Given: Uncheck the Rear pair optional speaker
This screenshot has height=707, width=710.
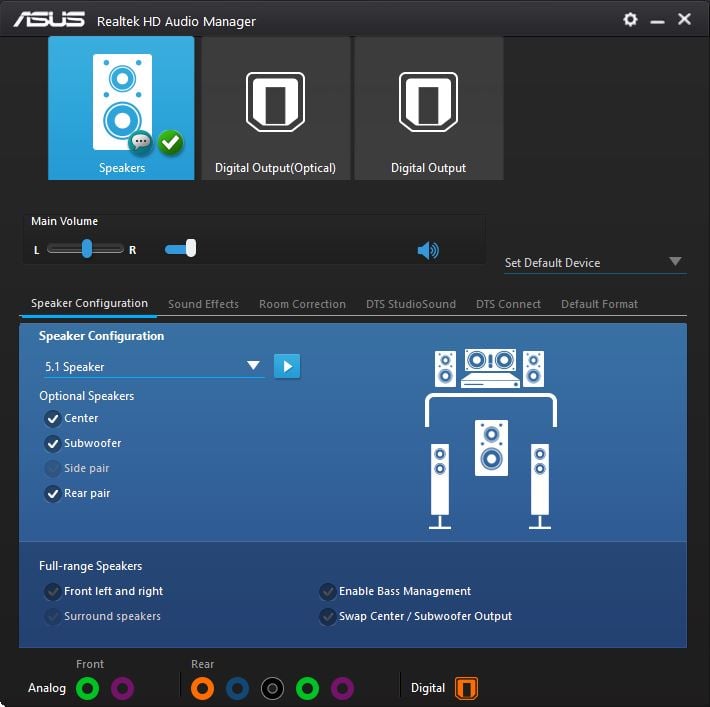Looking at the screenshot, I should pyautogui.click(x=53, y=493).
